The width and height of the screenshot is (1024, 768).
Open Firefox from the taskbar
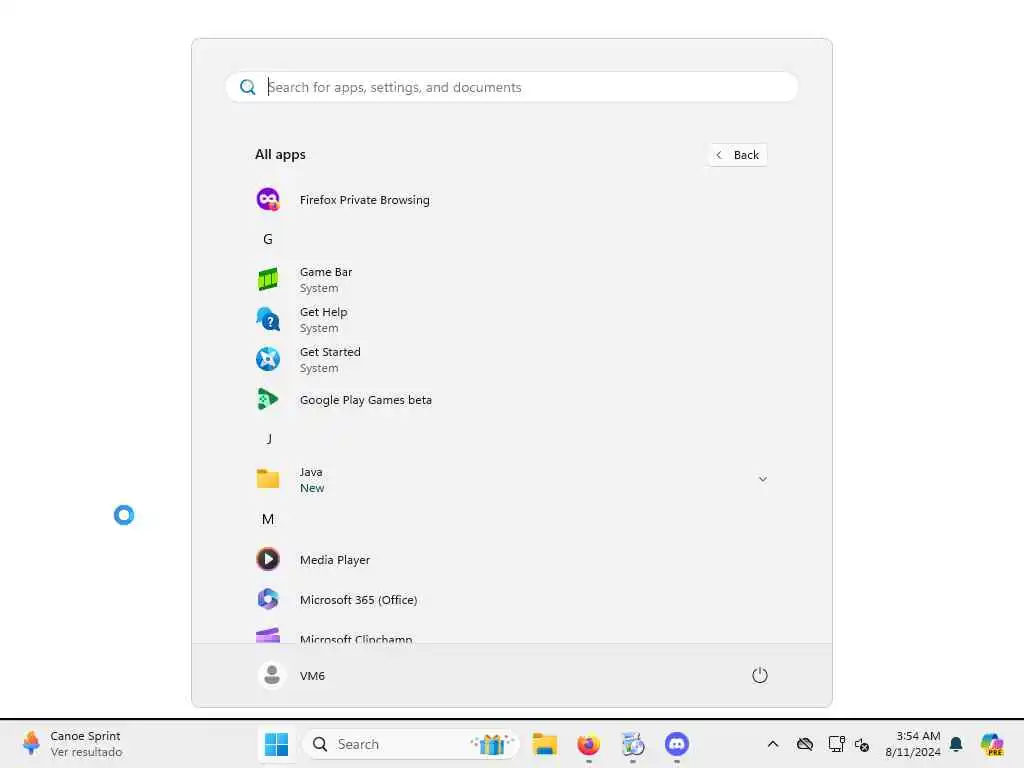click(x=588, y=744)
